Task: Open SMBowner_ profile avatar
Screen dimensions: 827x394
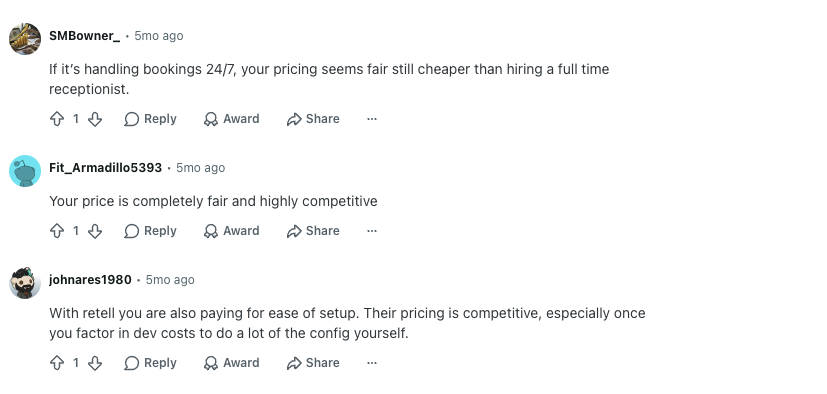Action: 25,39
